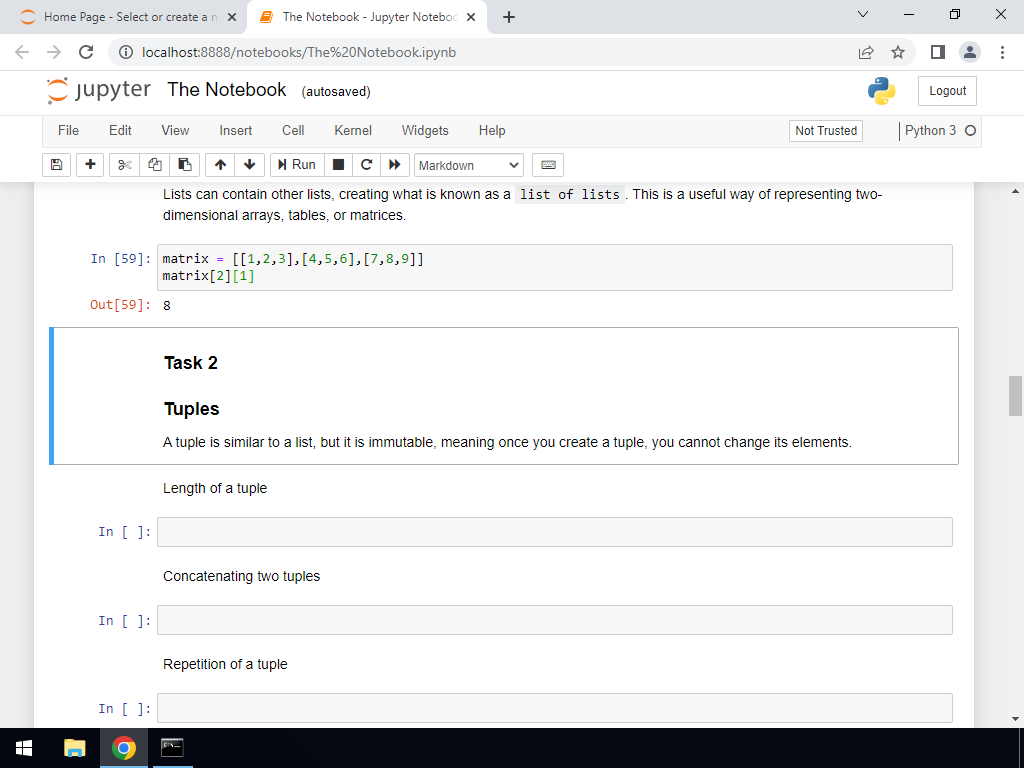Click the autosaved status text
This screenshot has height=768, width=1024.
336,92
